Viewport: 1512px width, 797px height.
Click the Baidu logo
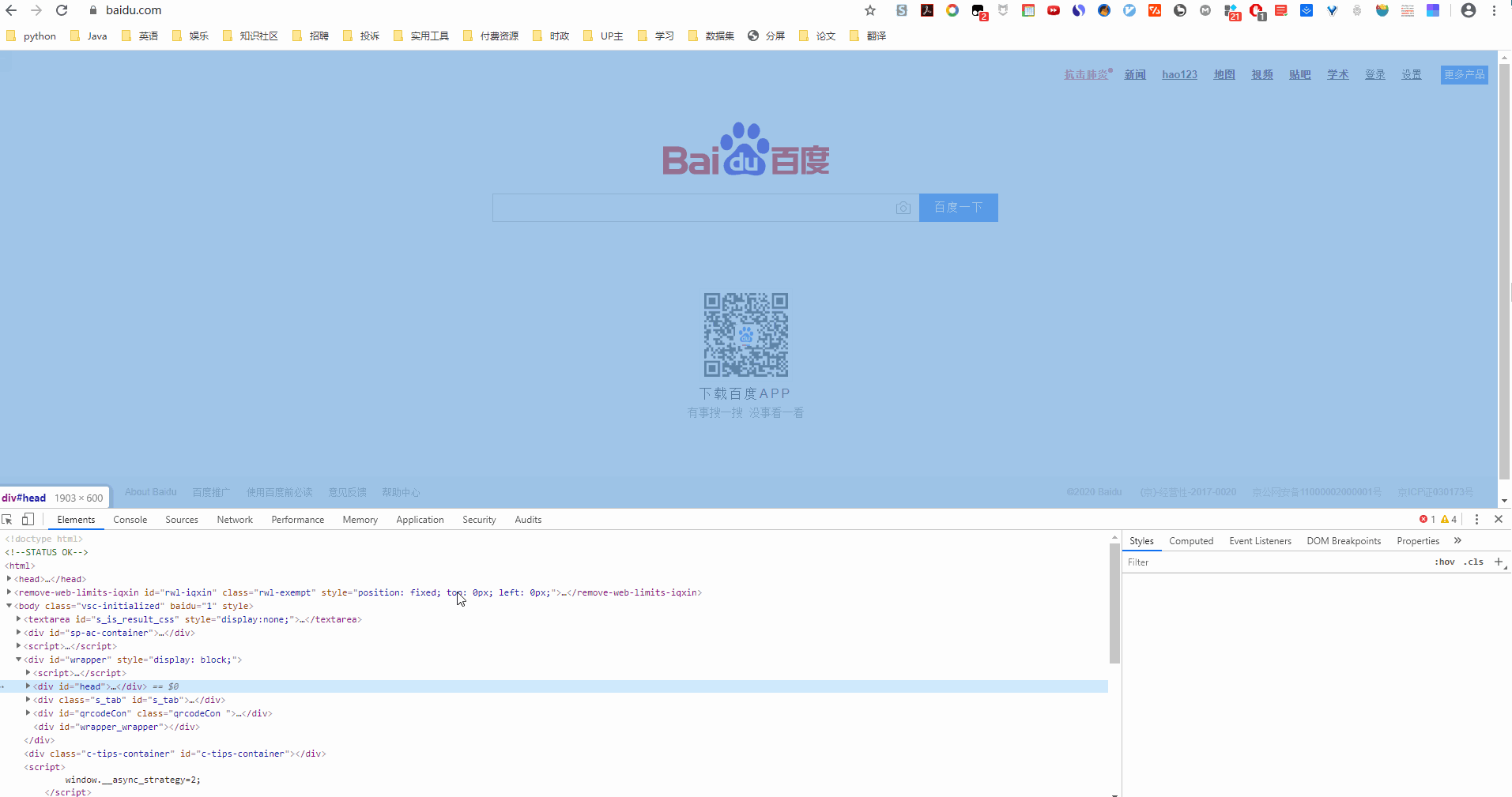(746, 149)
